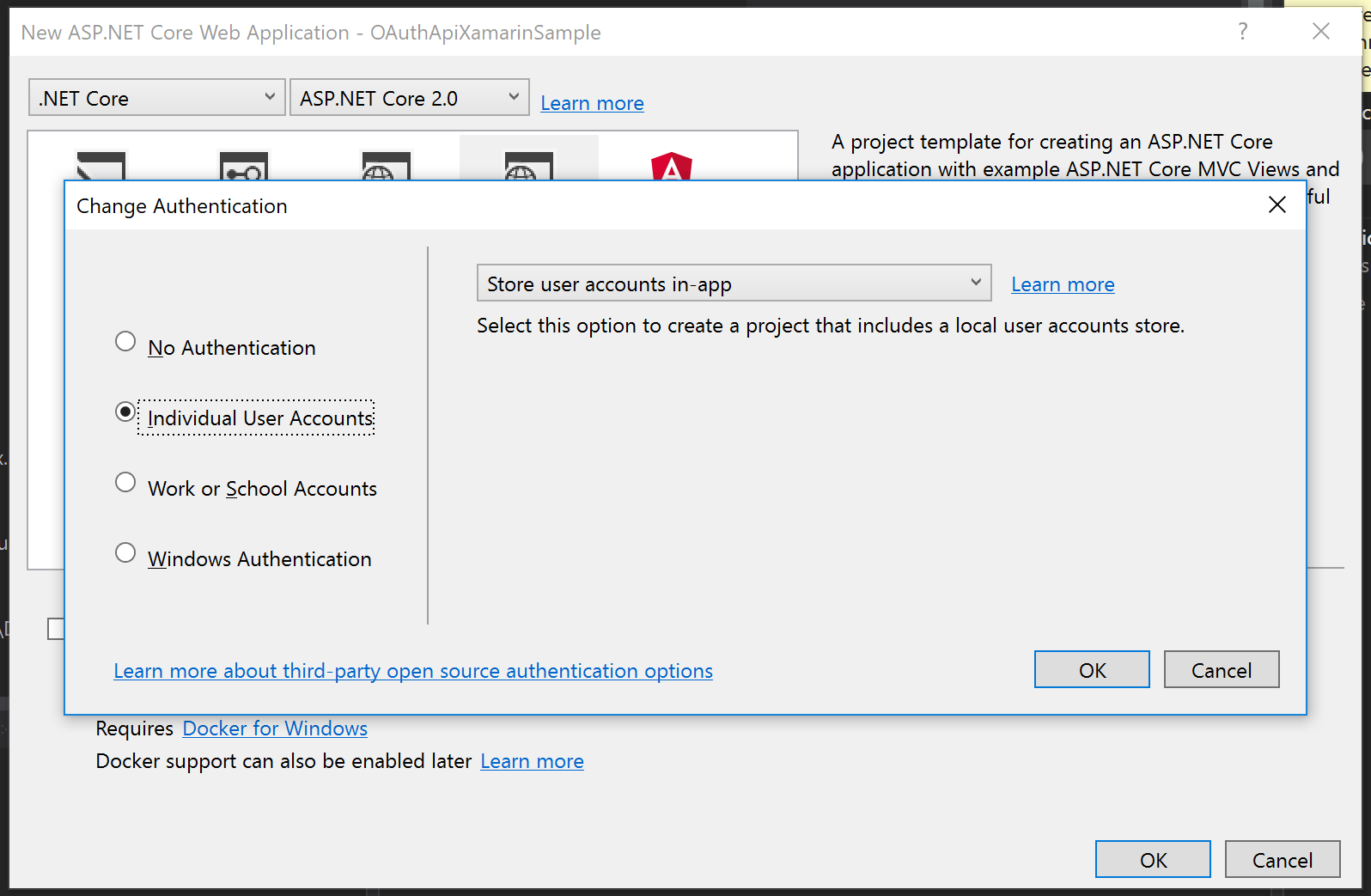Click Learn more next to ASP.NET Core version
The height and width of the screenshot is (896, 1371).
(592, 103)
